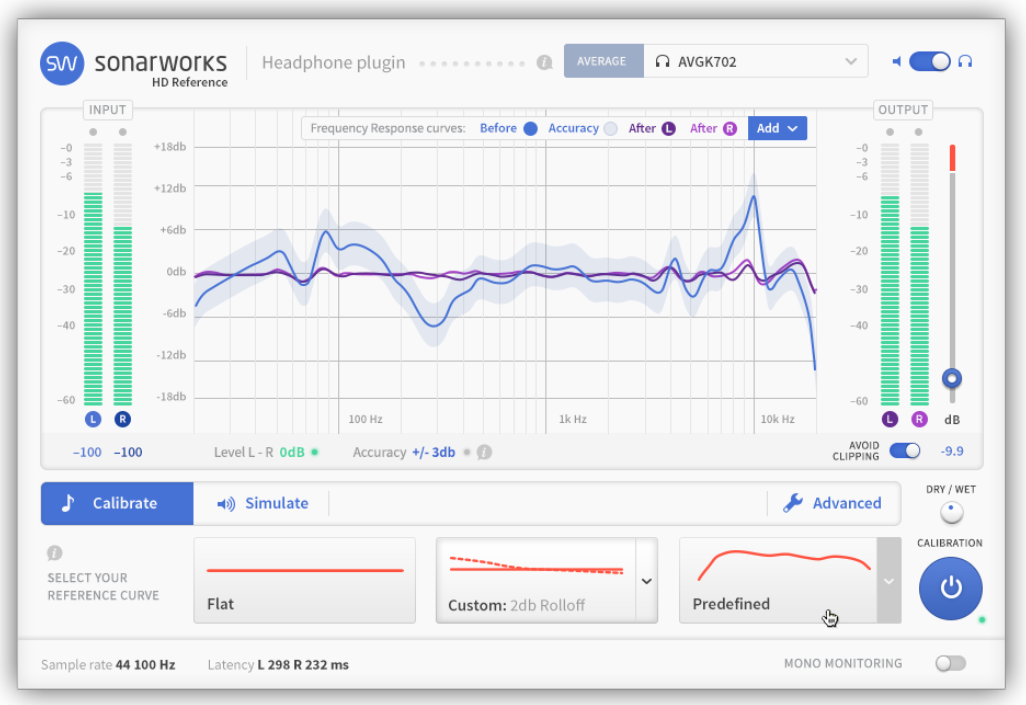
Task: Click the input right peak value -100
Action: pyautogui.click(x=128, y=452)
